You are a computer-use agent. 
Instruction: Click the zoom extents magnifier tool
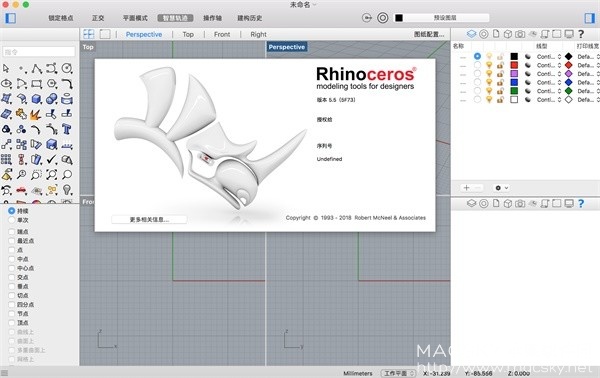tap(51, 175)
